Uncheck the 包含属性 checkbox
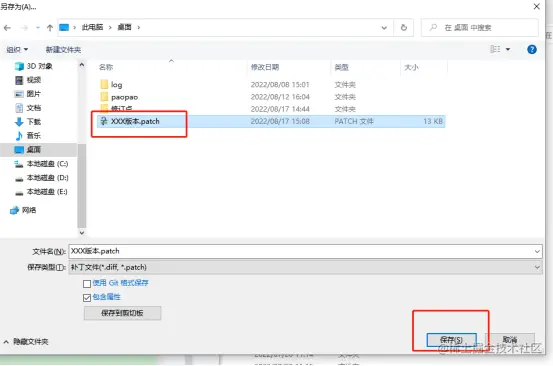The height and width of the screenshot is (366, 553). [x=87, y=298]
